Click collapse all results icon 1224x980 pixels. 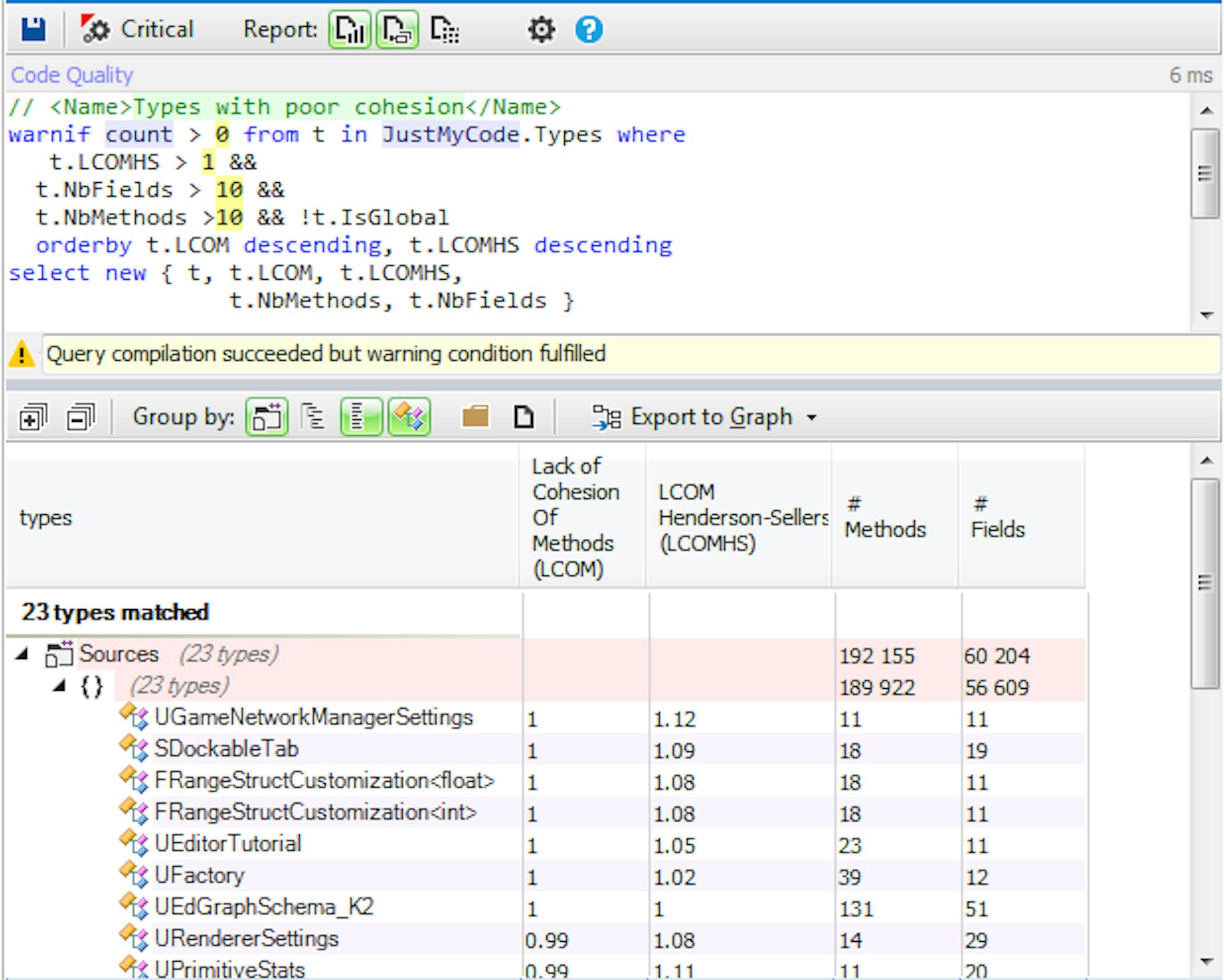(80, 418)
